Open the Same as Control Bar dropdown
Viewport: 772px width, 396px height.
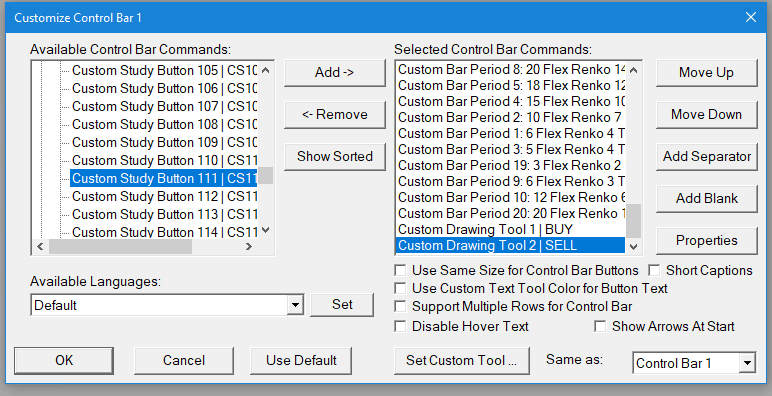pyautogui.click(x=747, y=363)
